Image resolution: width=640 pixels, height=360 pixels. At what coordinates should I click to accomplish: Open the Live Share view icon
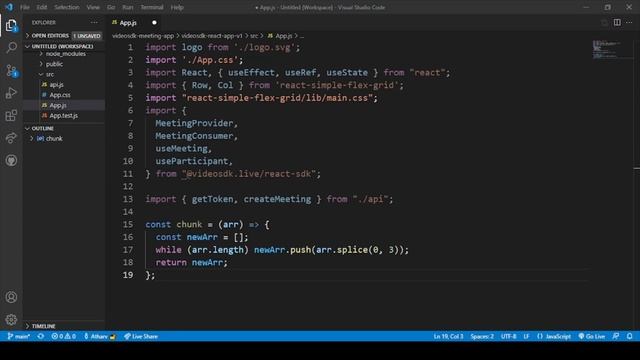tap(11, 138)
